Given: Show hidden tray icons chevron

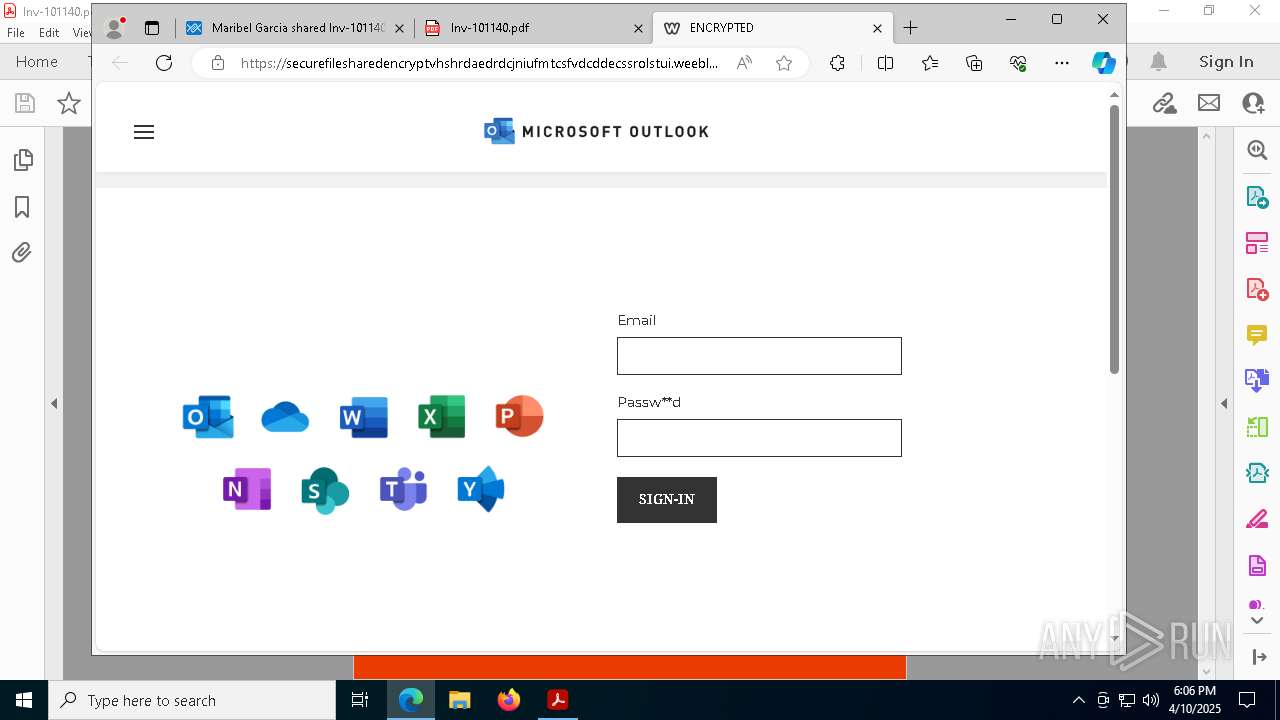Looking at the screenshot, I should (x=1078, y=700).
